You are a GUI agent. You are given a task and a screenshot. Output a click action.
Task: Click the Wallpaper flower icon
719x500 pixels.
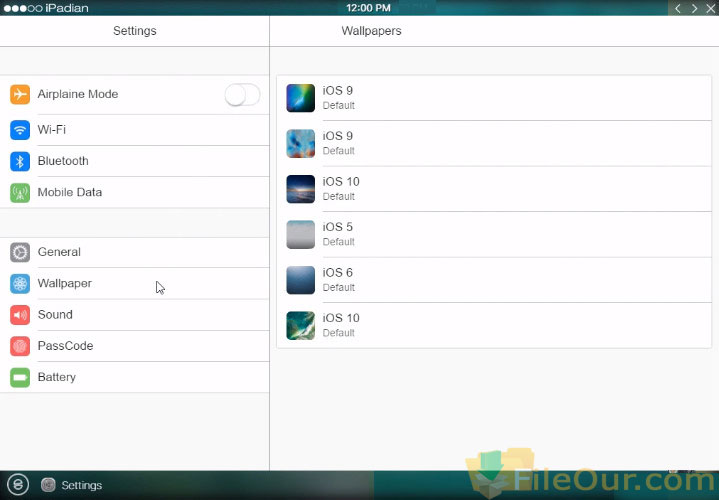[20, 283]
